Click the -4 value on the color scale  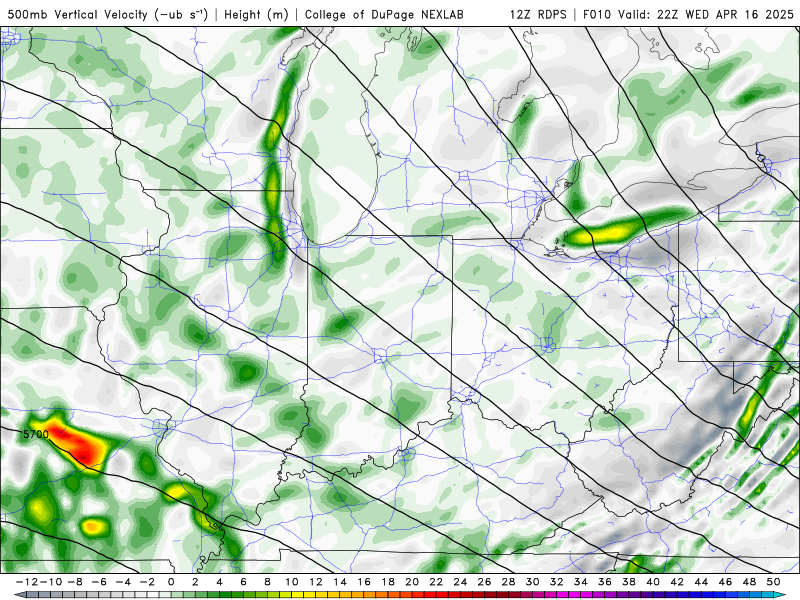(x=122, y=582)
